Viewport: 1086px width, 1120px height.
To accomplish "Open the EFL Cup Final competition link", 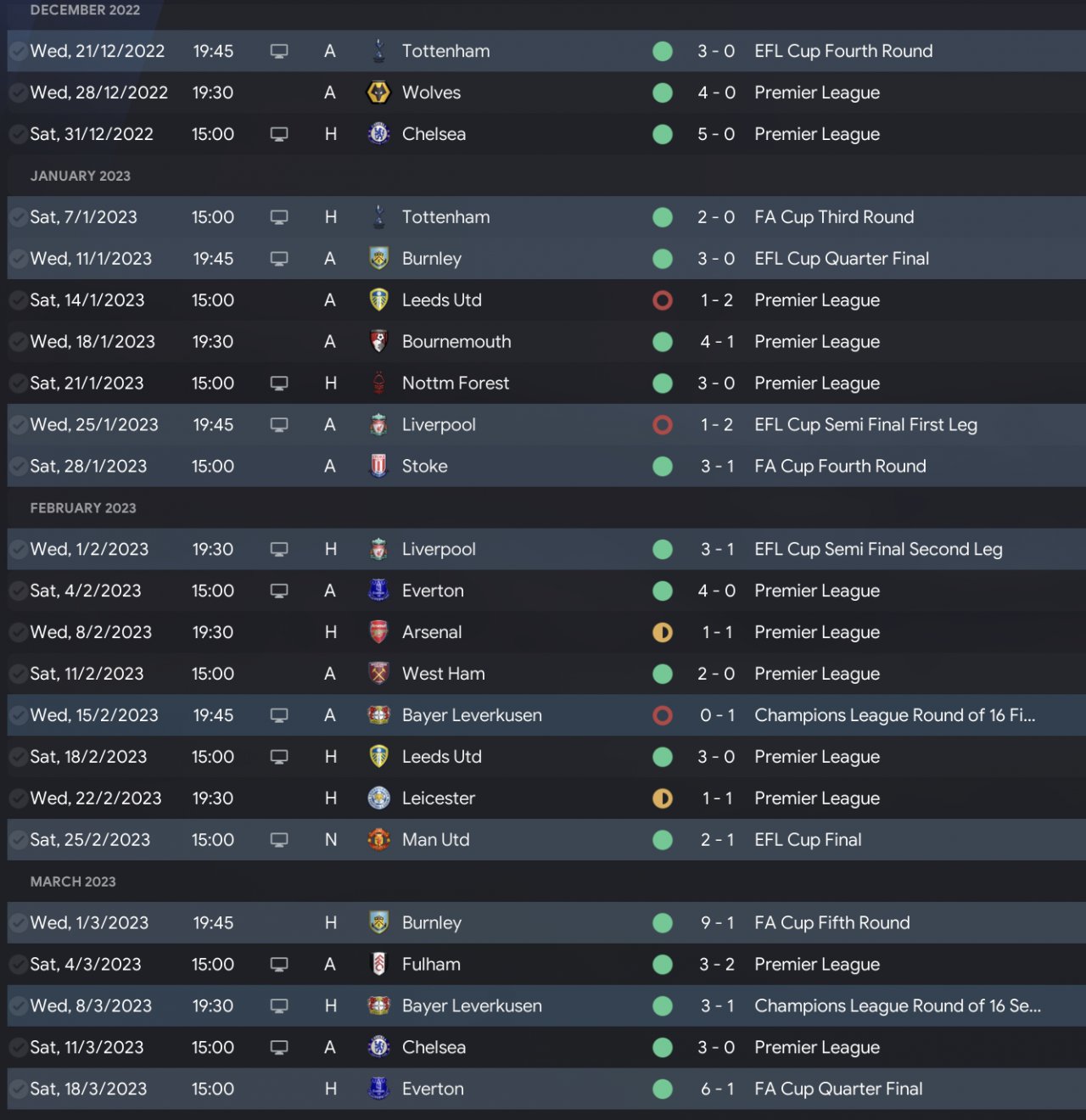I will point(808,840).
